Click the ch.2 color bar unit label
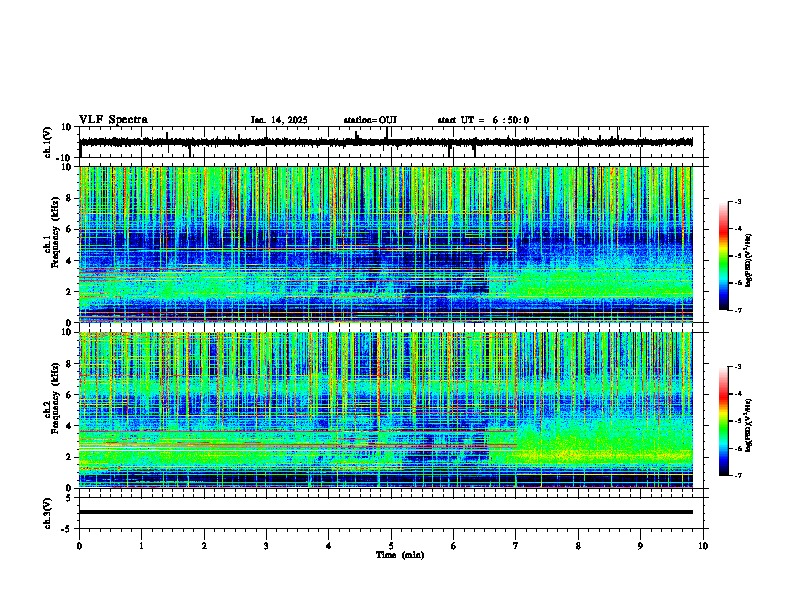 pyautogui.click(x=748, y=425)
